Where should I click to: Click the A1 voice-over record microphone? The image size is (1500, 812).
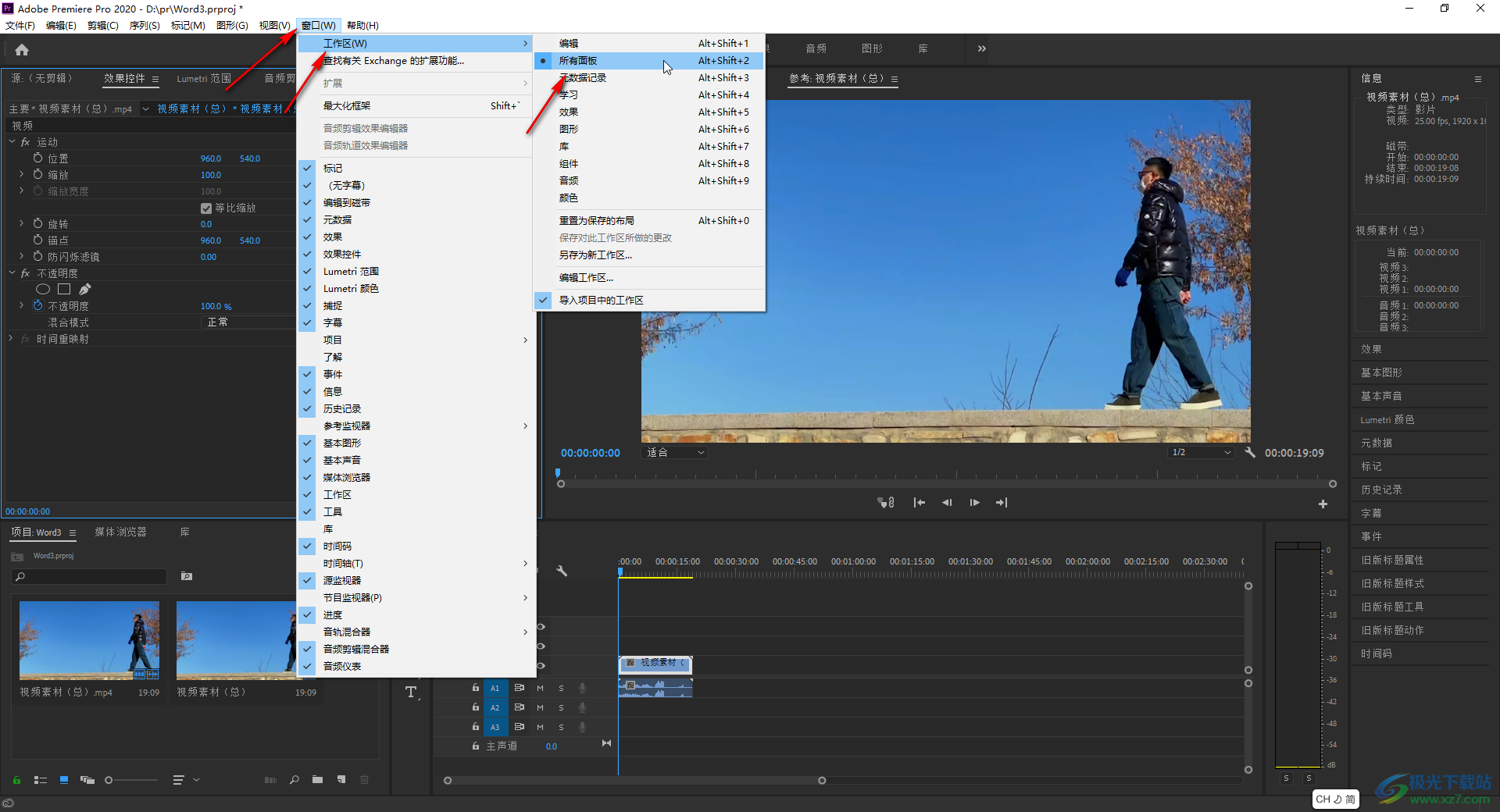point(582,688)
